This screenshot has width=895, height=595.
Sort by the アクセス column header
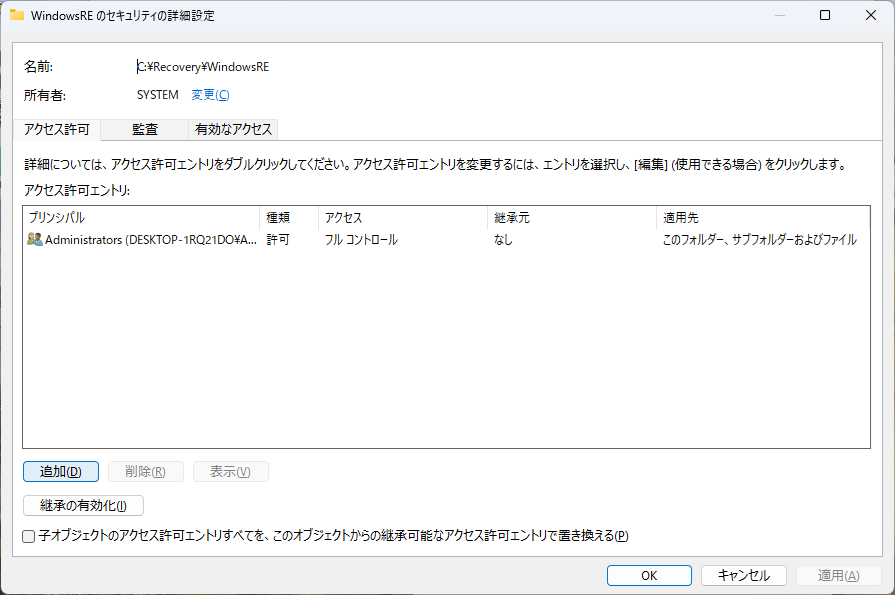(402, 217)
